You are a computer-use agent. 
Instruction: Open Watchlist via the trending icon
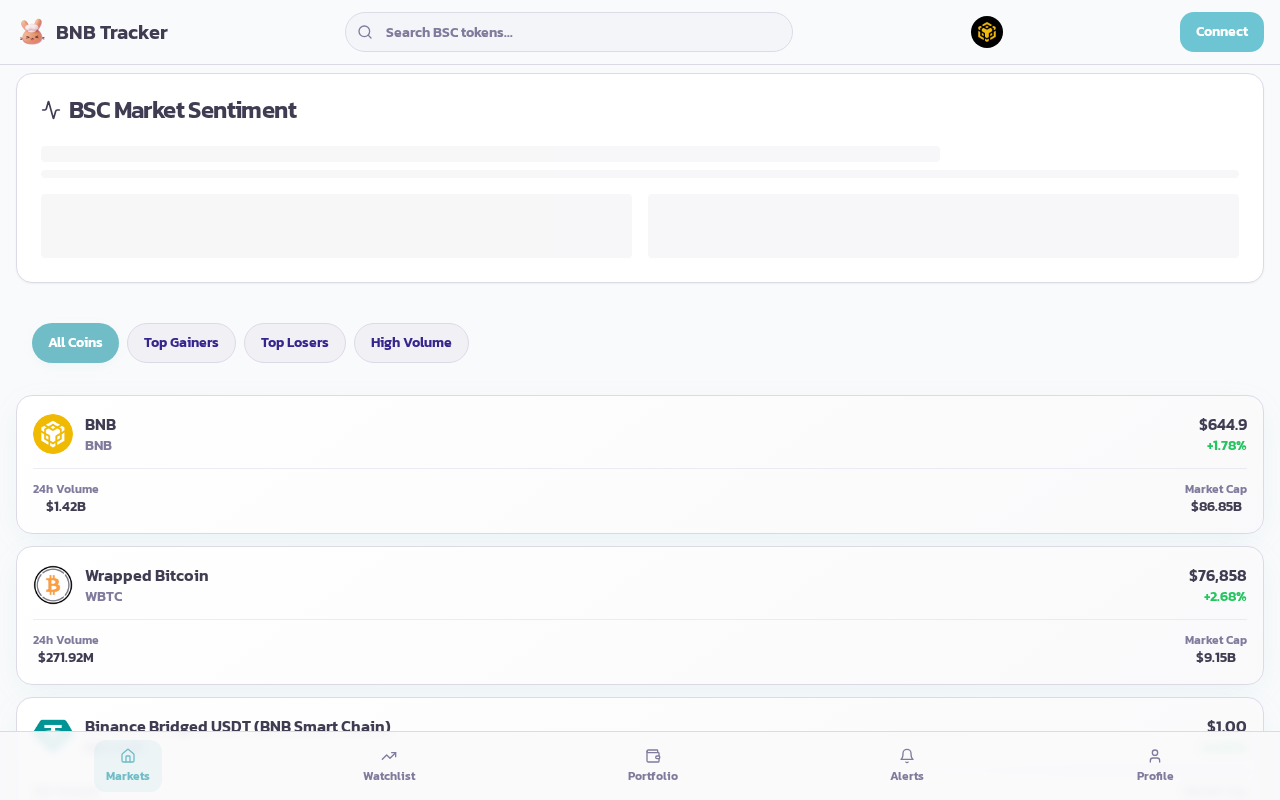tap(389, 756)
